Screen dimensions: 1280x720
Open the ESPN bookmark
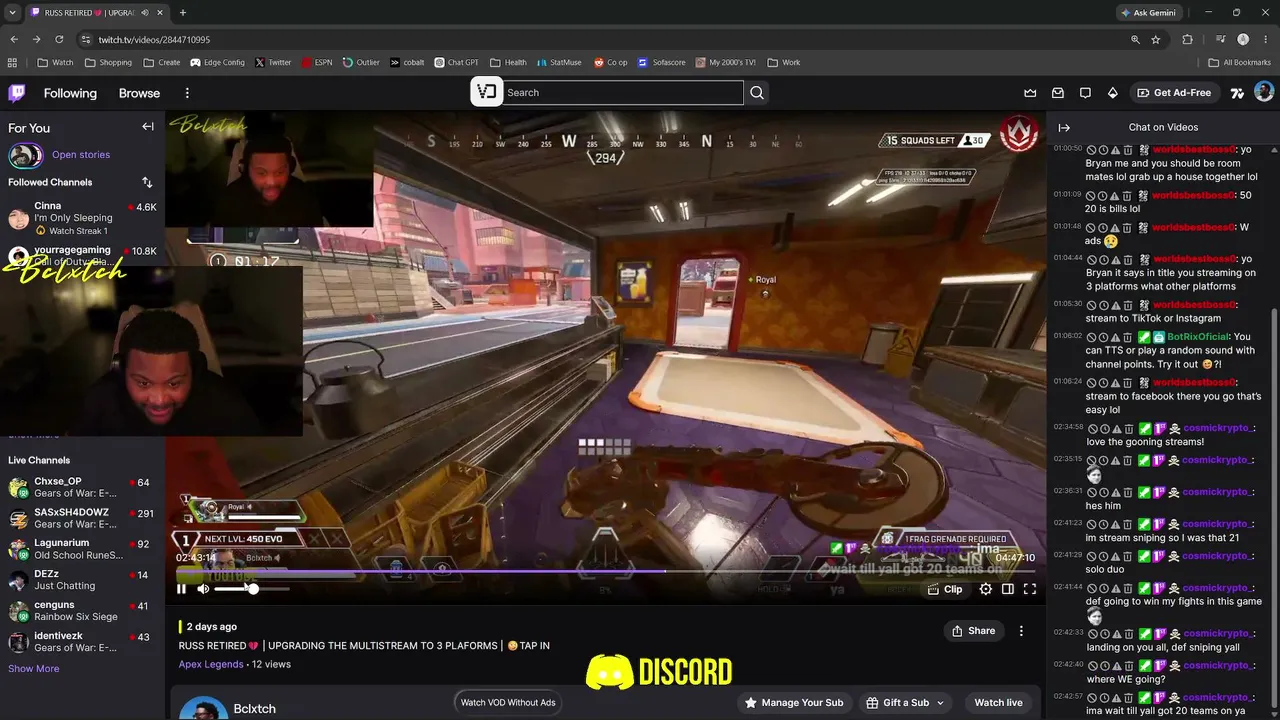click(x=316, y=62)
